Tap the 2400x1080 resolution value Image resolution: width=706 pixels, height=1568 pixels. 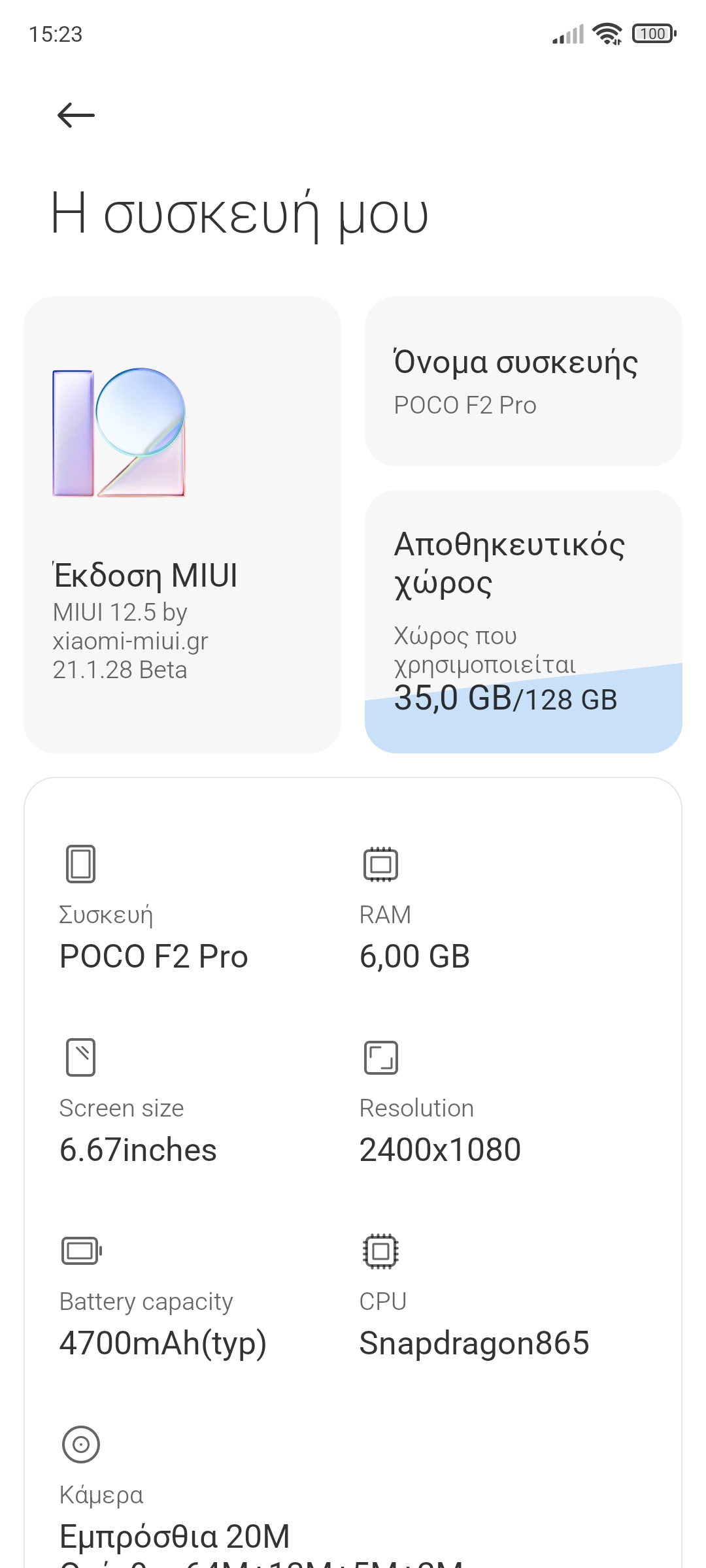pos(440,1150)
